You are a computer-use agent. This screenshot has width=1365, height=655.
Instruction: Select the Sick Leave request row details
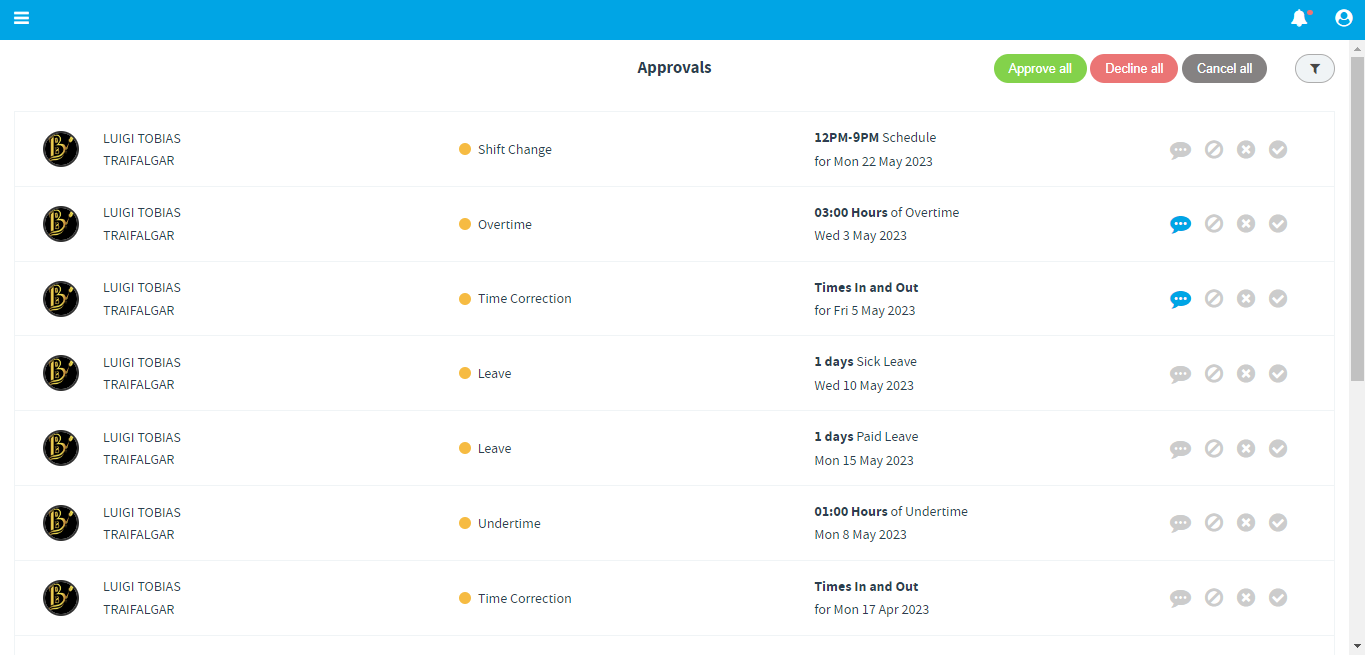point(865,373)
